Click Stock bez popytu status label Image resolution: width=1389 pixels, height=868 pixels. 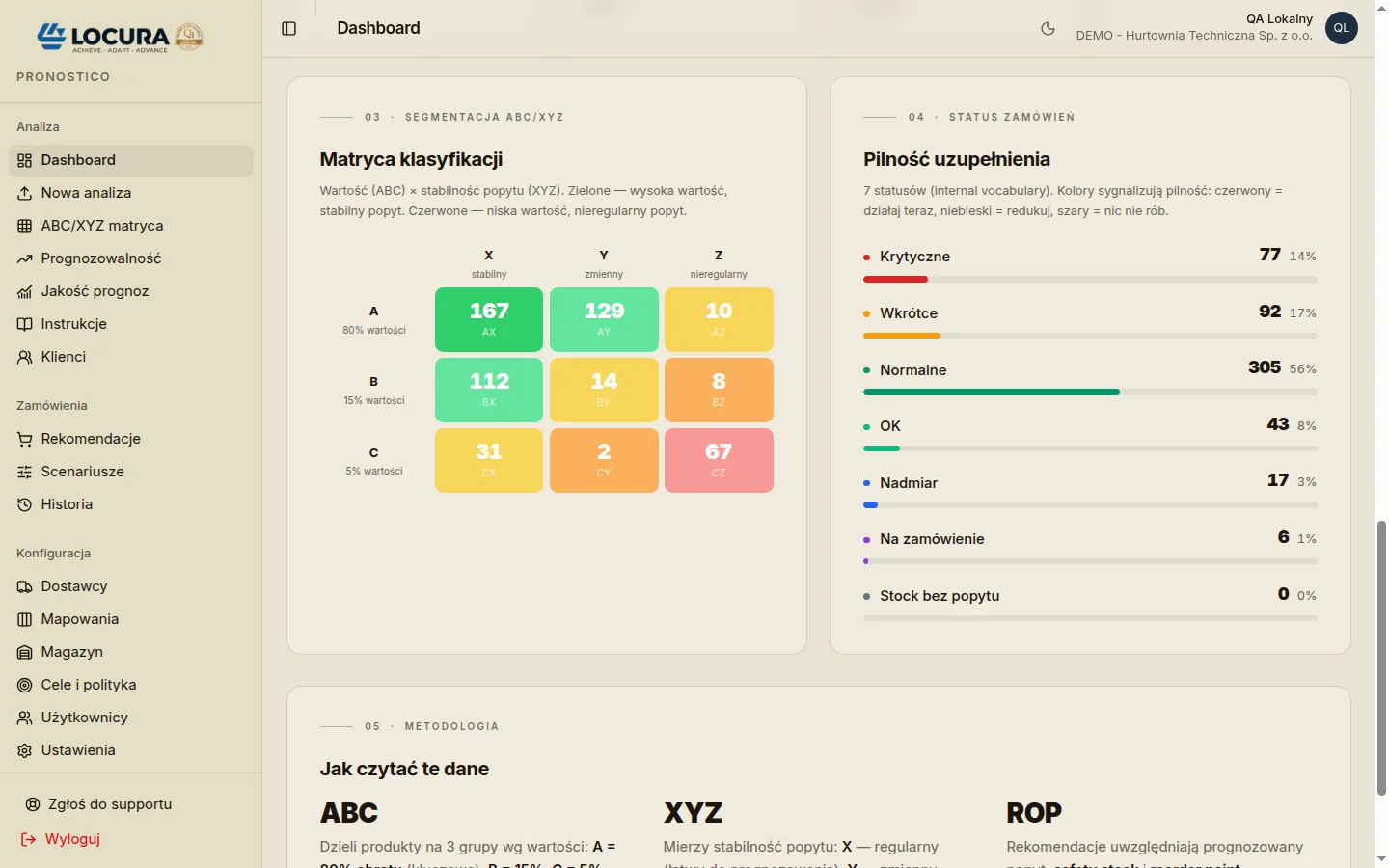(940, 596)
